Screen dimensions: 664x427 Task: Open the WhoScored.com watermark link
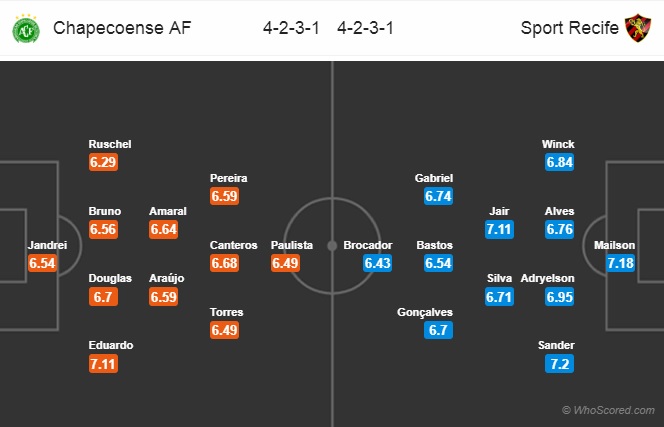pos(608,410)
